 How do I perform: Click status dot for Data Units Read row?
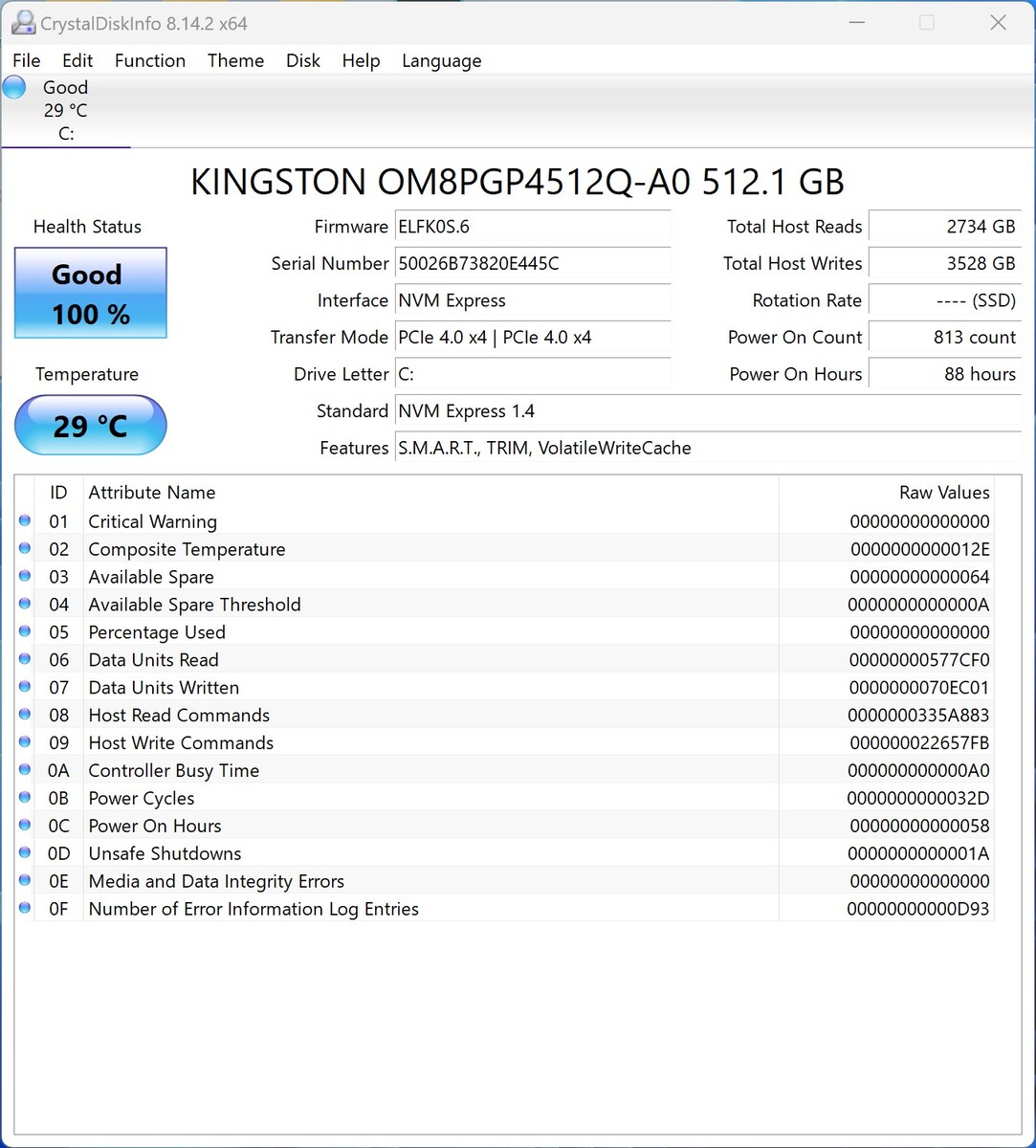tap(25, 660)
